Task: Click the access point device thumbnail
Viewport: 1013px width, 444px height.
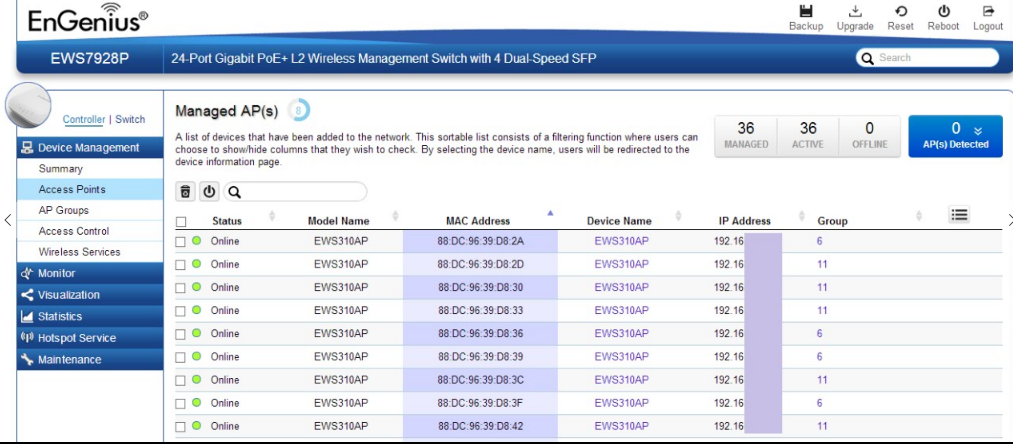Action: (28, 105)
